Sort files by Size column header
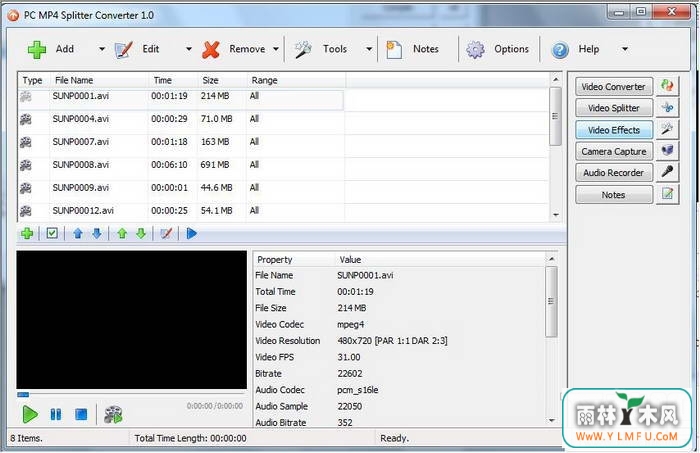700x453 pixels. pyautogui.click(x=222, y=80)
